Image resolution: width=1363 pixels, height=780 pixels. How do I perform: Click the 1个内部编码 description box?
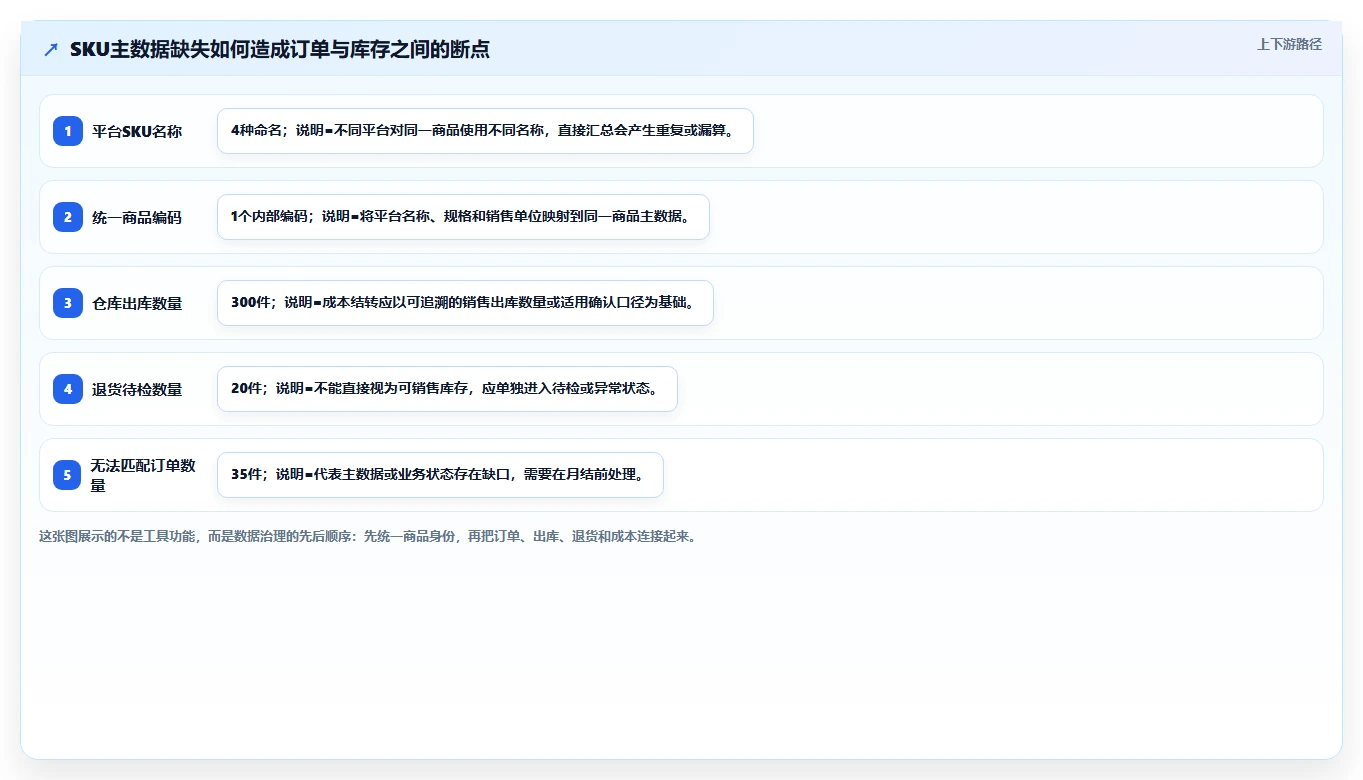[463, 217]
